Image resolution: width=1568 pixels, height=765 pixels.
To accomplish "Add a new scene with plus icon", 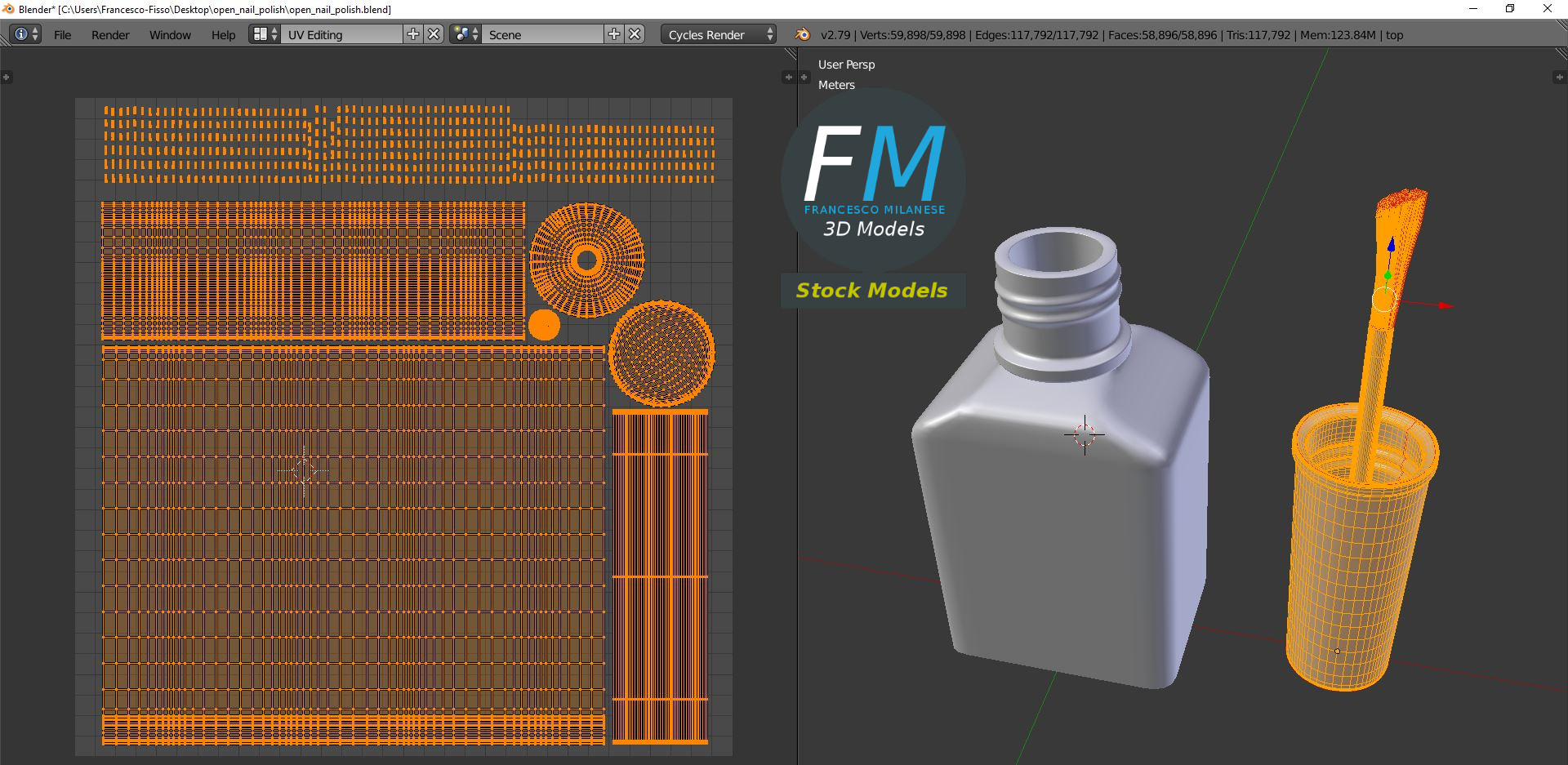I will point(614,34).
